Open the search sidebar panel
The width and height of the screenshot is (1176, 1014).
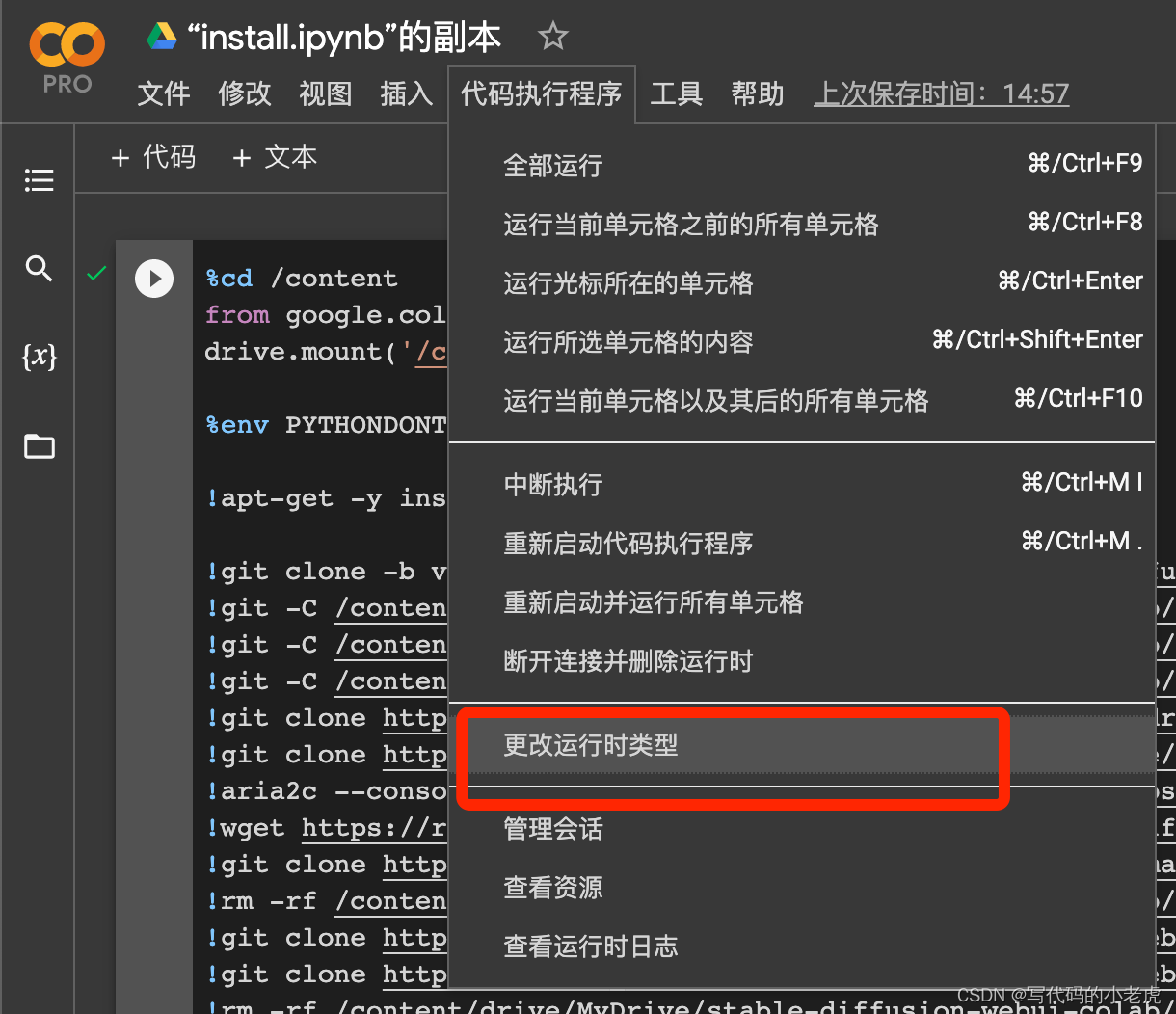pyautogui.click(x=39, y=269)
